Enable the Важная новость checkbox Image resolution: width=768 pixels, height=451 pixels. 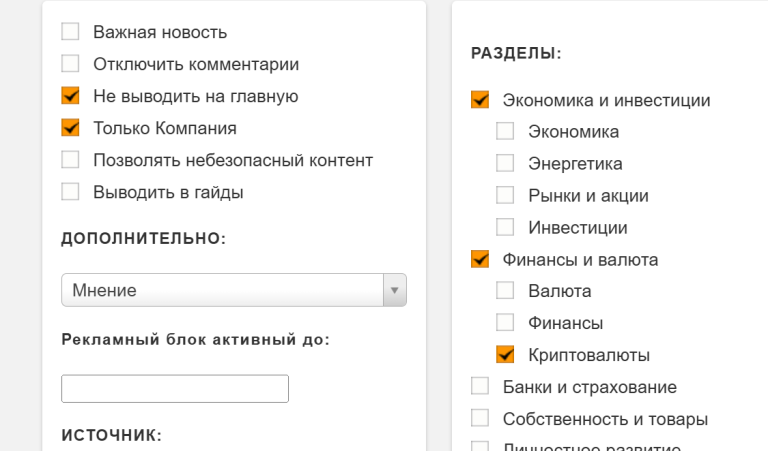pos(70,31)
